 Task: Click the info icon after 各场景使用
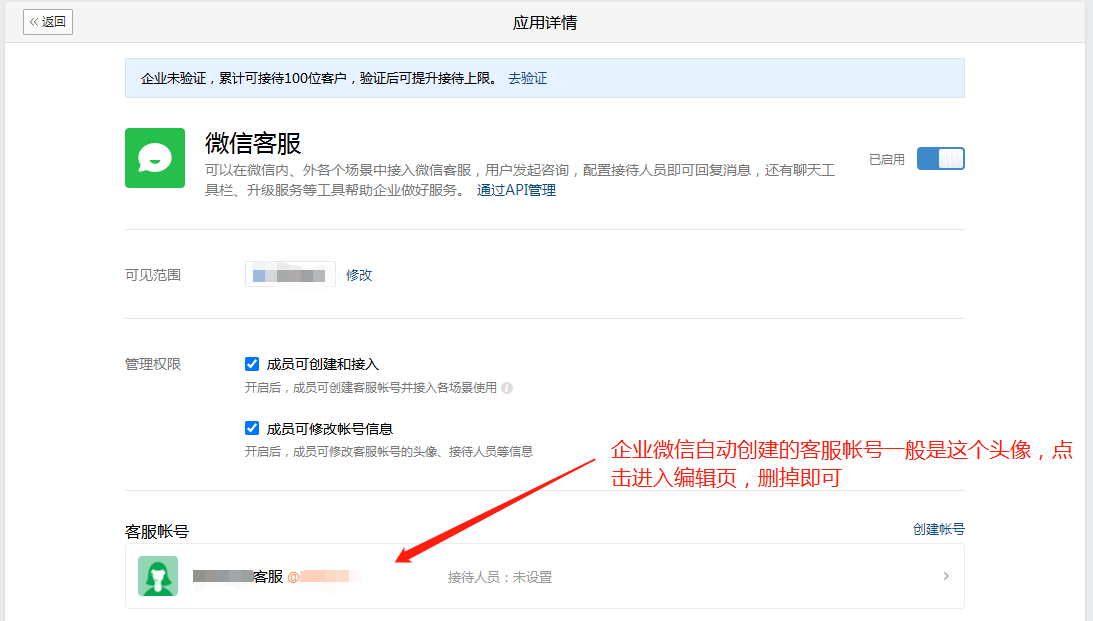(x=507, y=388)
